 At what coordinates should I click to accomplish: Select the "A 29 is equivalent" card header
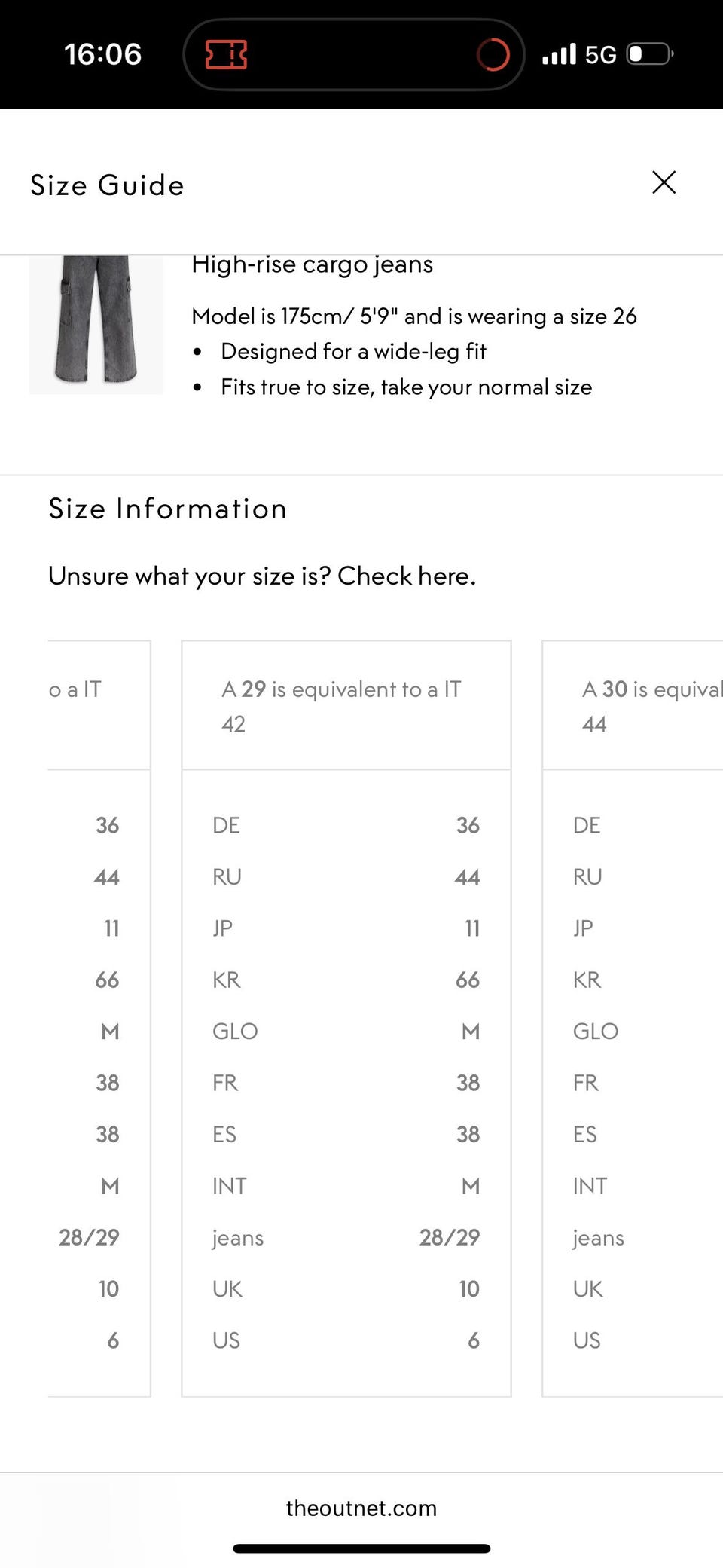pos(346,705)
